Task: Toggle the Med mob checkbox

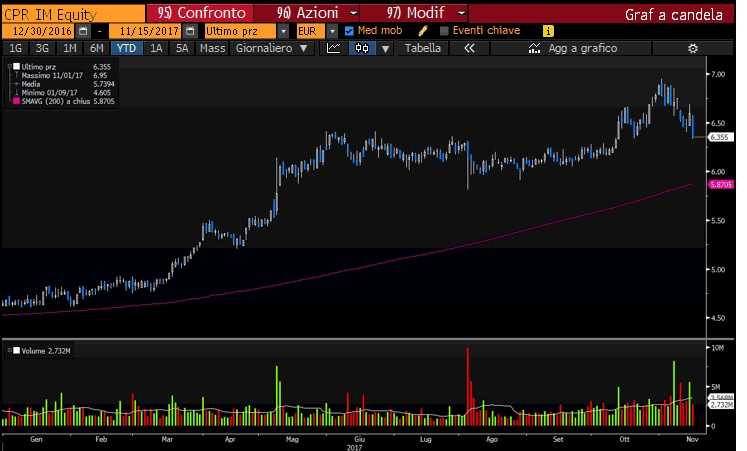Action: [x=349, y=31]
